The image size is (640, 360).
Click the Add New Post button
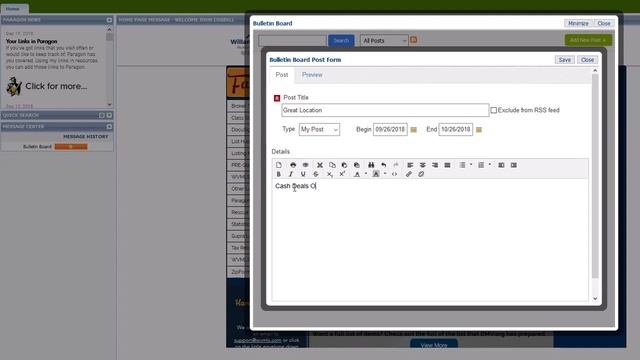(x=588, y=40)
